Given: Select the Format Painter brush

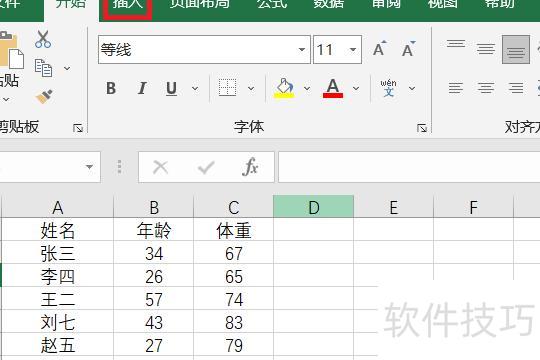Looking at the screenshot, I should 44,96.
